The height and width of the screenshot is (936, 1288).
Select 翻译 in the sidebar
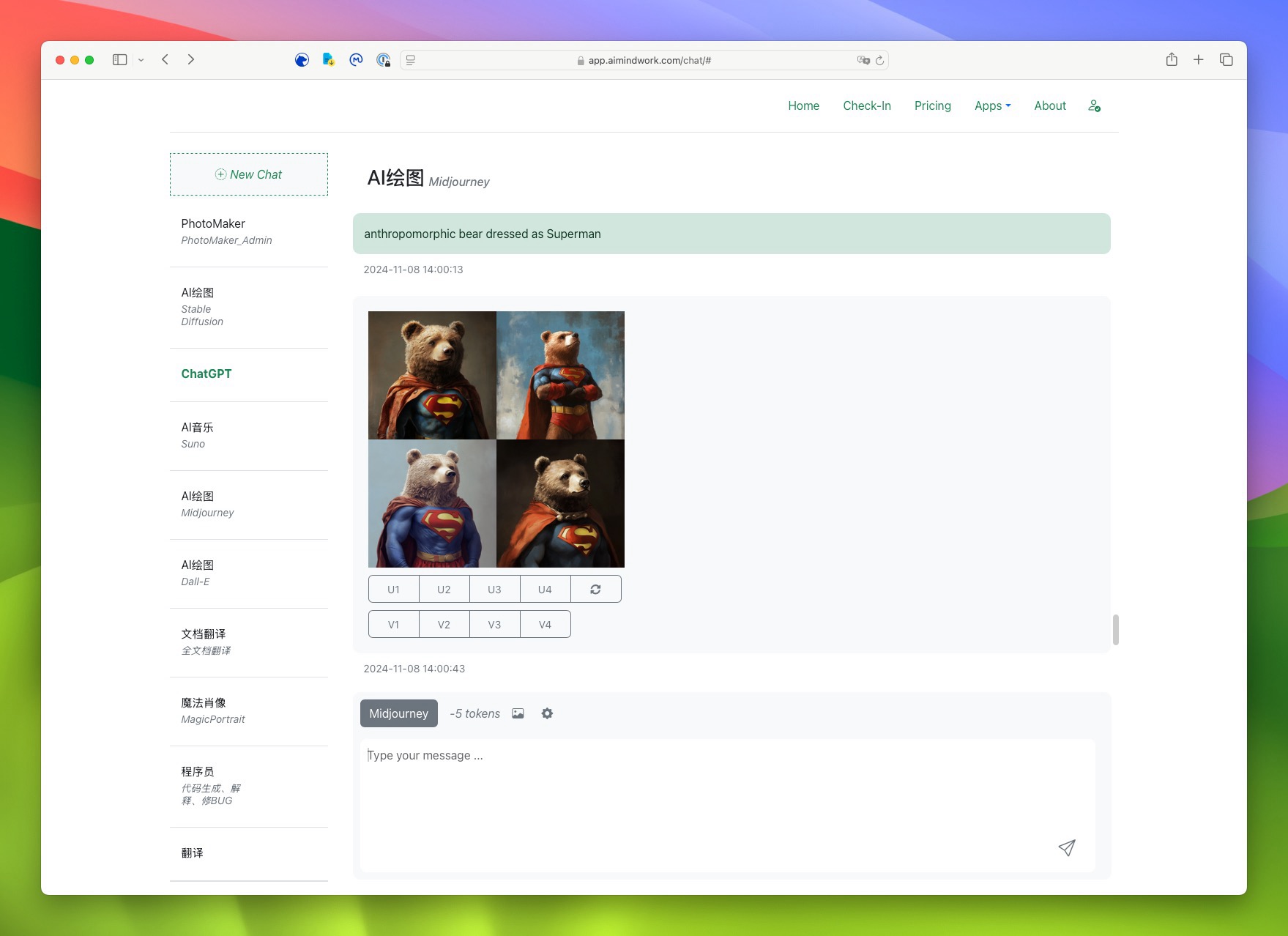[249, 853]
